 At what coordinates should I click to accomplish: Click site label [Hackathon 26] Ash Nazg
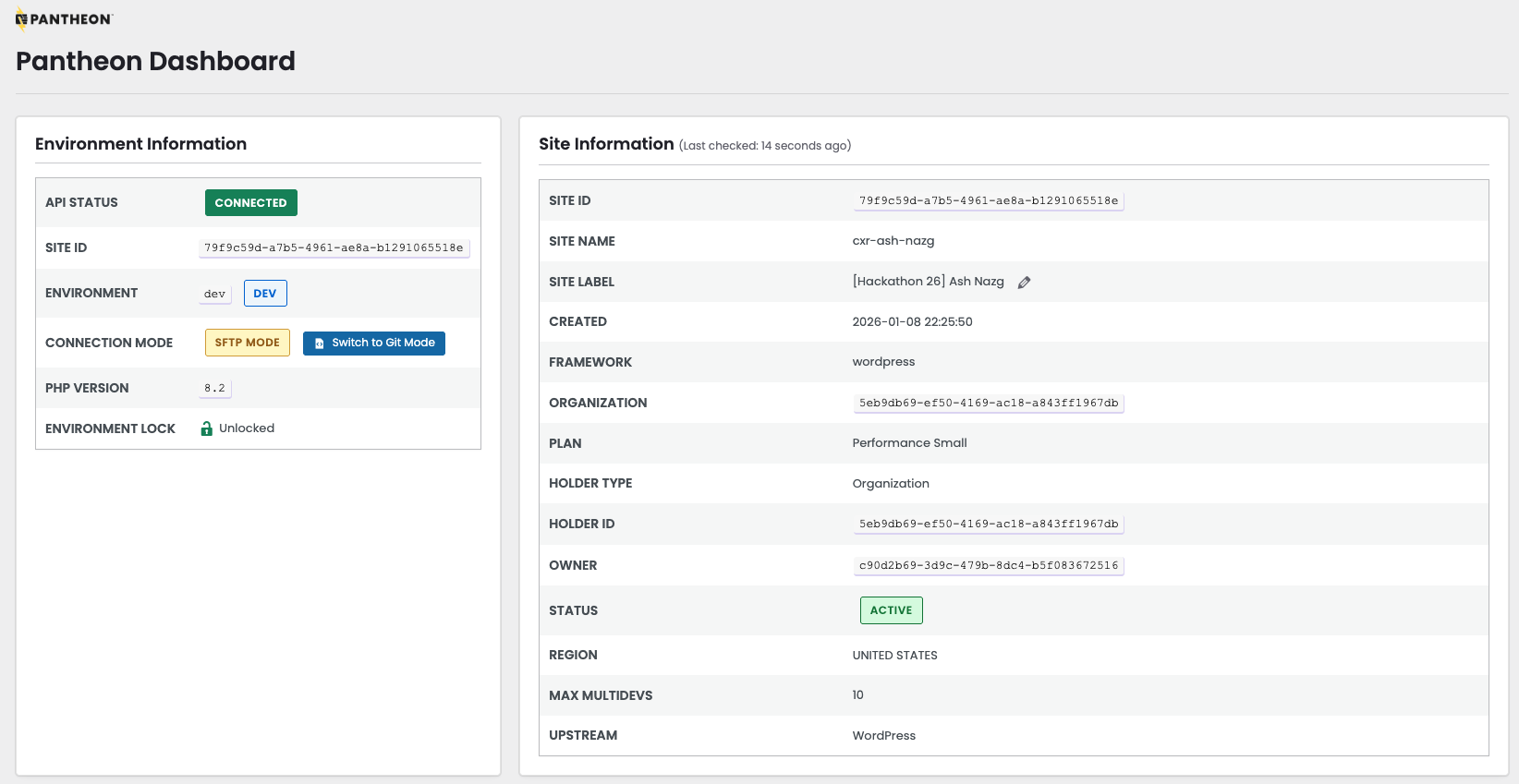point(929,282)
